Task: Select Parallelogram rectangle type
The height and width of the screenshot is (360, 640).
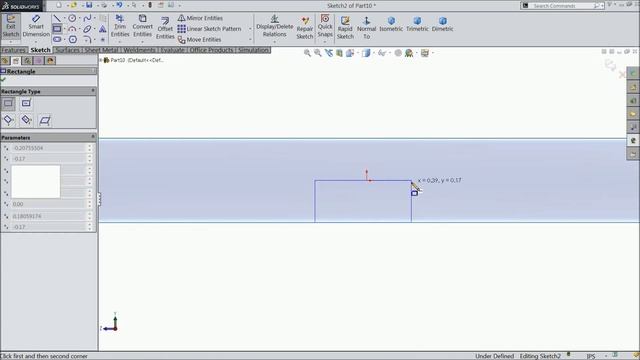Action: pyautogui.click(x=44, y=120)
